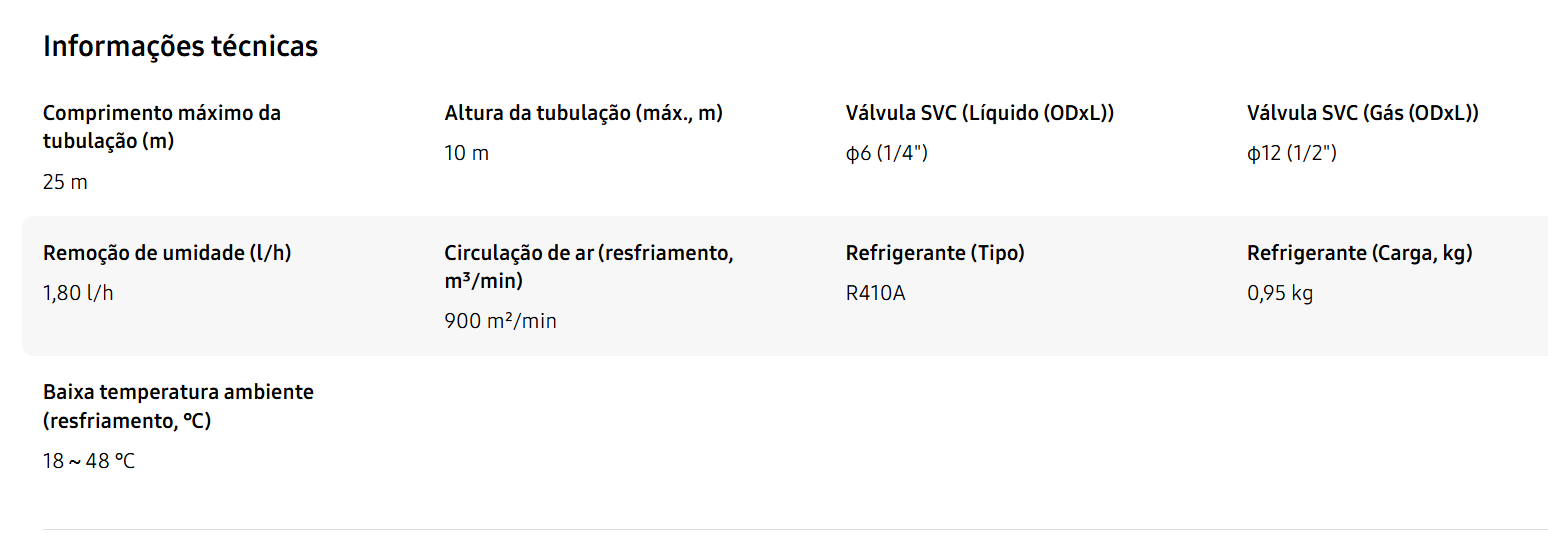
Task: Select the "10 m" pipe height value
Action: (x=466, y=153)
